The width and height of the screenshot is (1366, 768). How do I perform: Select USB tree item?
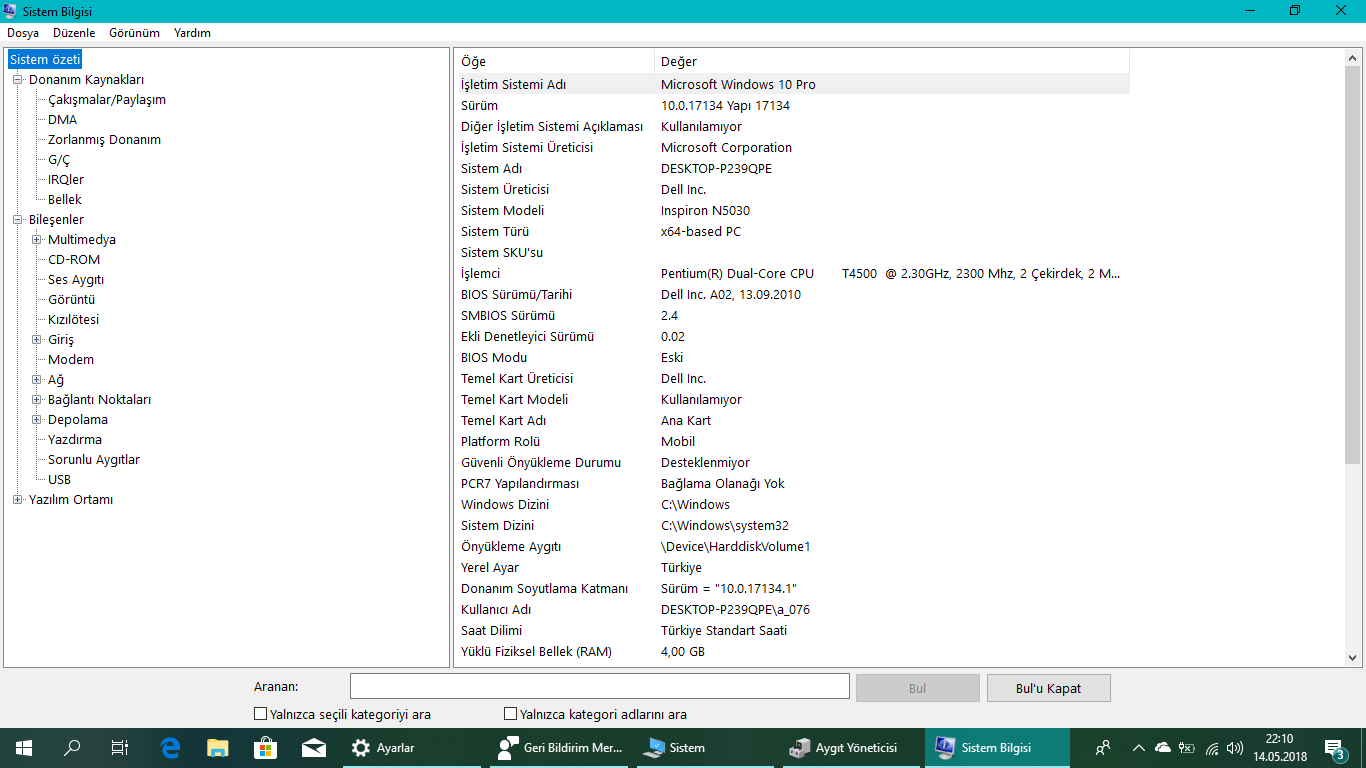(x=59, y=480)
